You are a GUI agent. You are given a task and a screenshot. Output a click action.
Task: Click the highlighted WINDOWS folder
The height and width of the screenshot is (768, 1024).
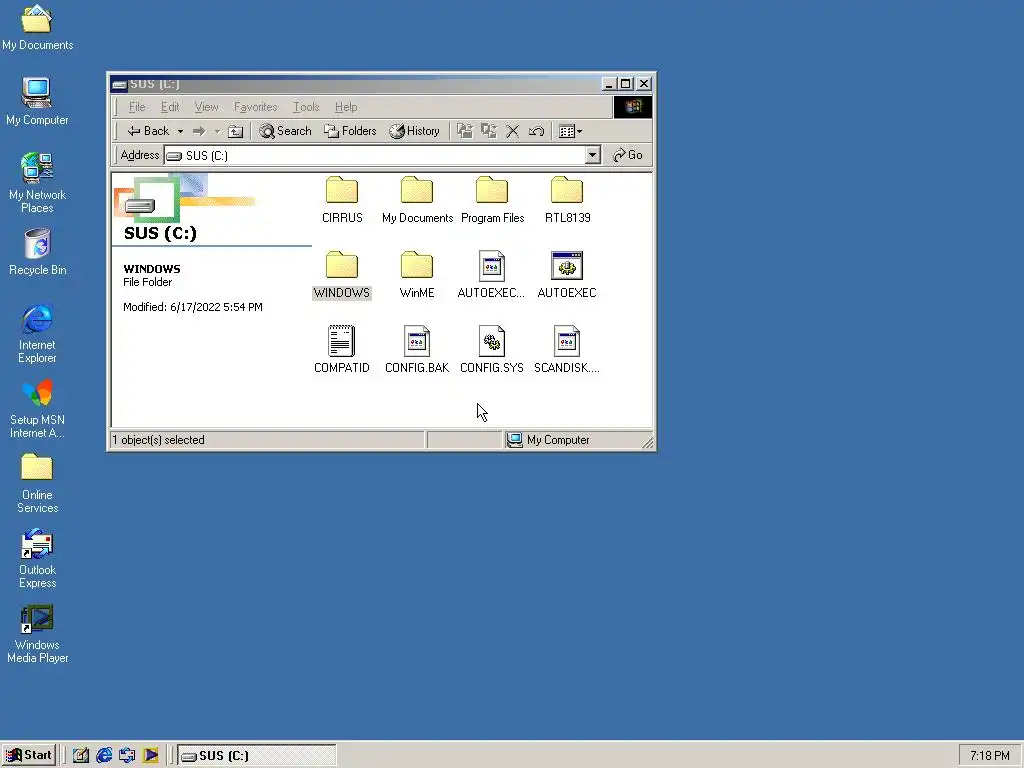coord(342,275)
